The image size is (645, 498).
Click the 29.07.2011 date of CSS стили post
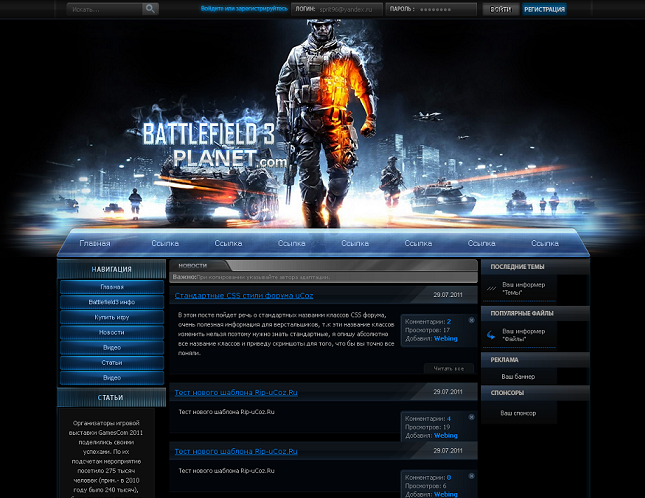click(448, 295)
